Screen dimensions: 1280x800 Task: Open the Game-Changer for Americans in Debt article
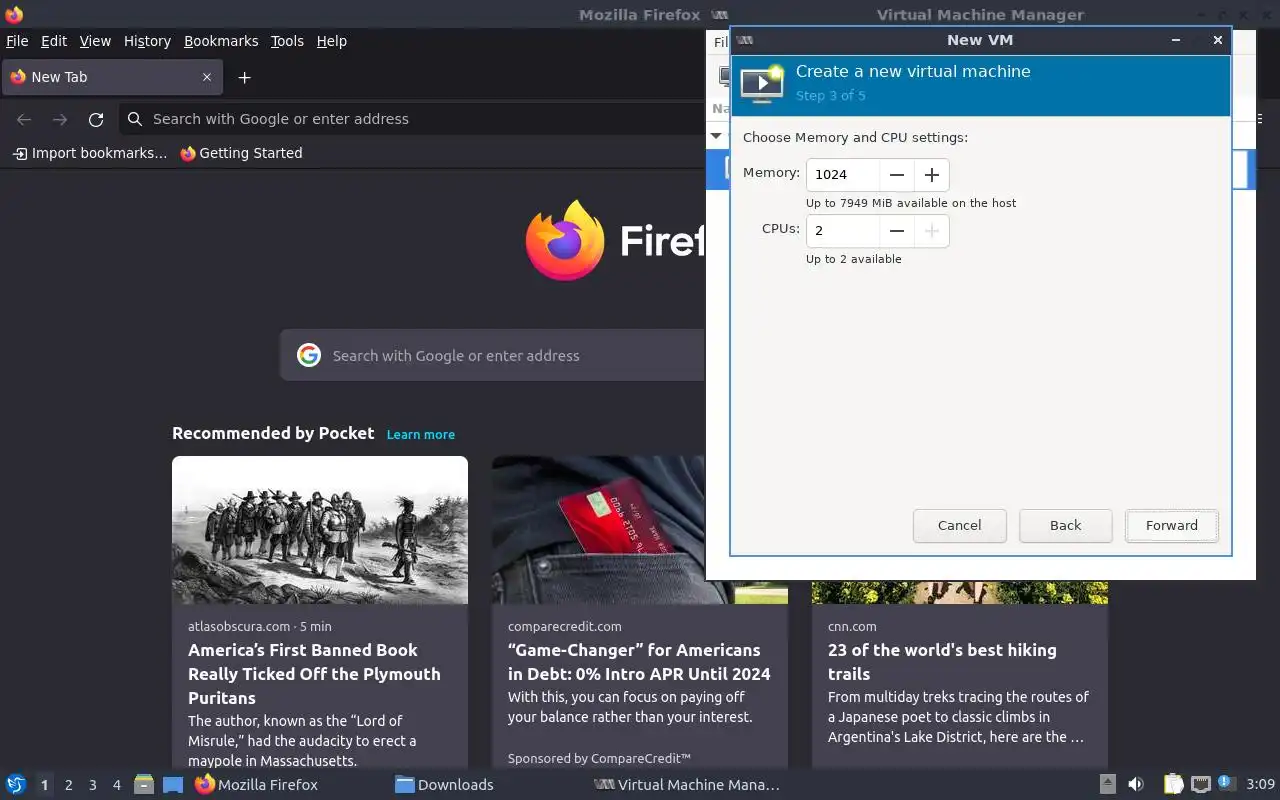click(639, 662)
